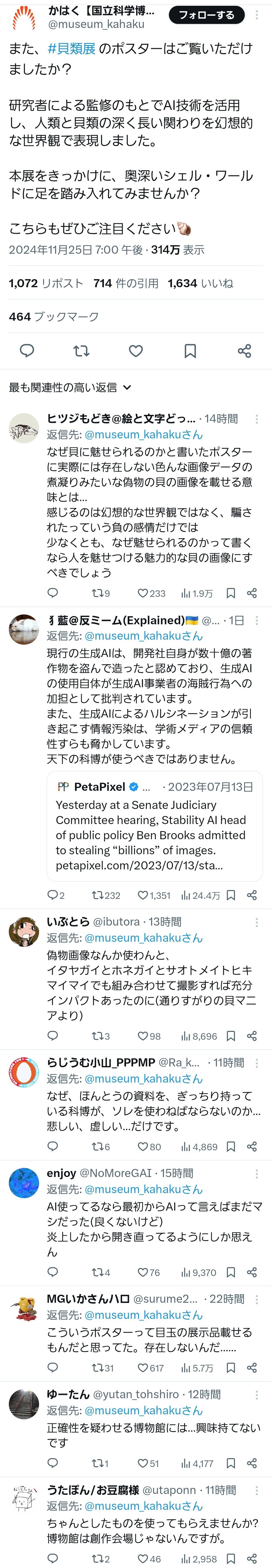Open more options on ヒツジもどき's reply

257,419
